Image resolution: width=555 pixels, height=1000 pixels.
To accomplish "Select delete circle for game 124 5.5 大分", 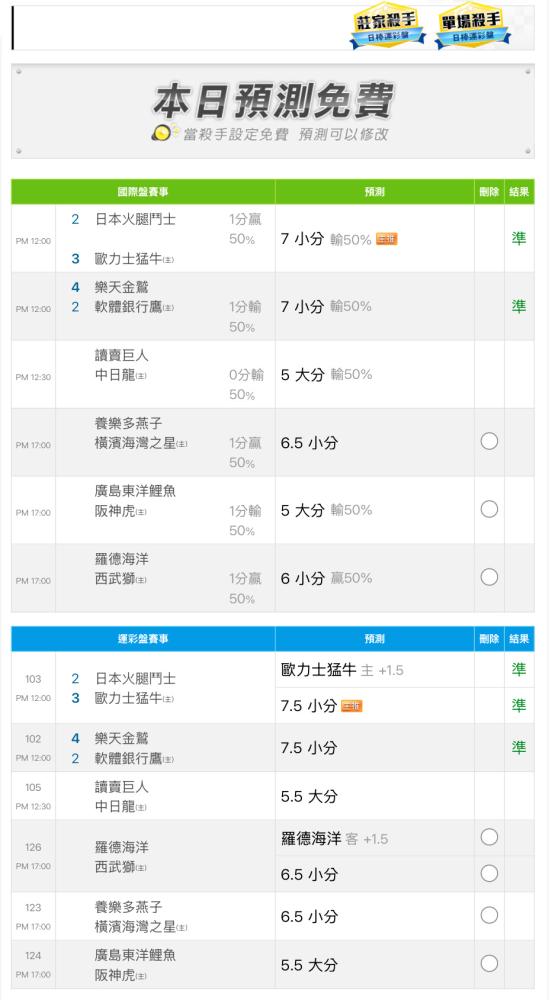I will (489, 963).
